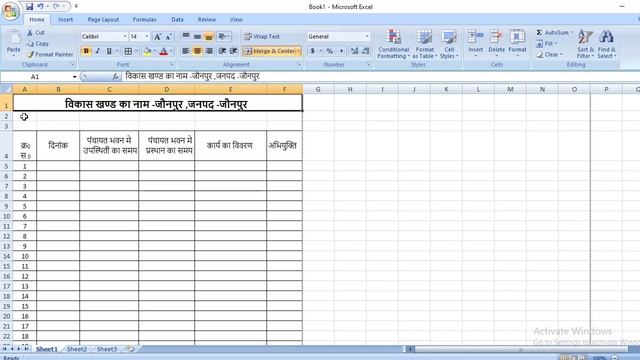The width and height of the screenshot is (640, 360).
Task: Switch to the View tab
Action: [236, 19]
